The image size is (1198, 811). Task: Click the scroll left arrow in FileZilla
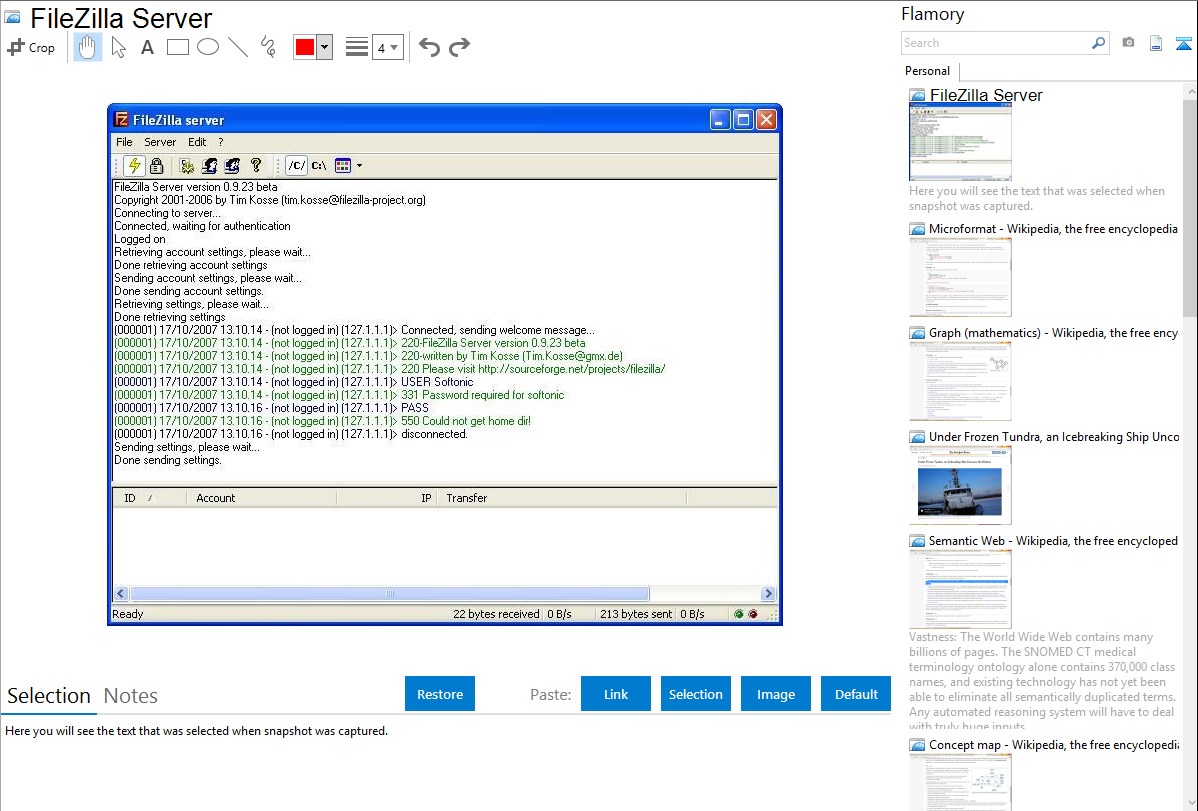[121, 594]
